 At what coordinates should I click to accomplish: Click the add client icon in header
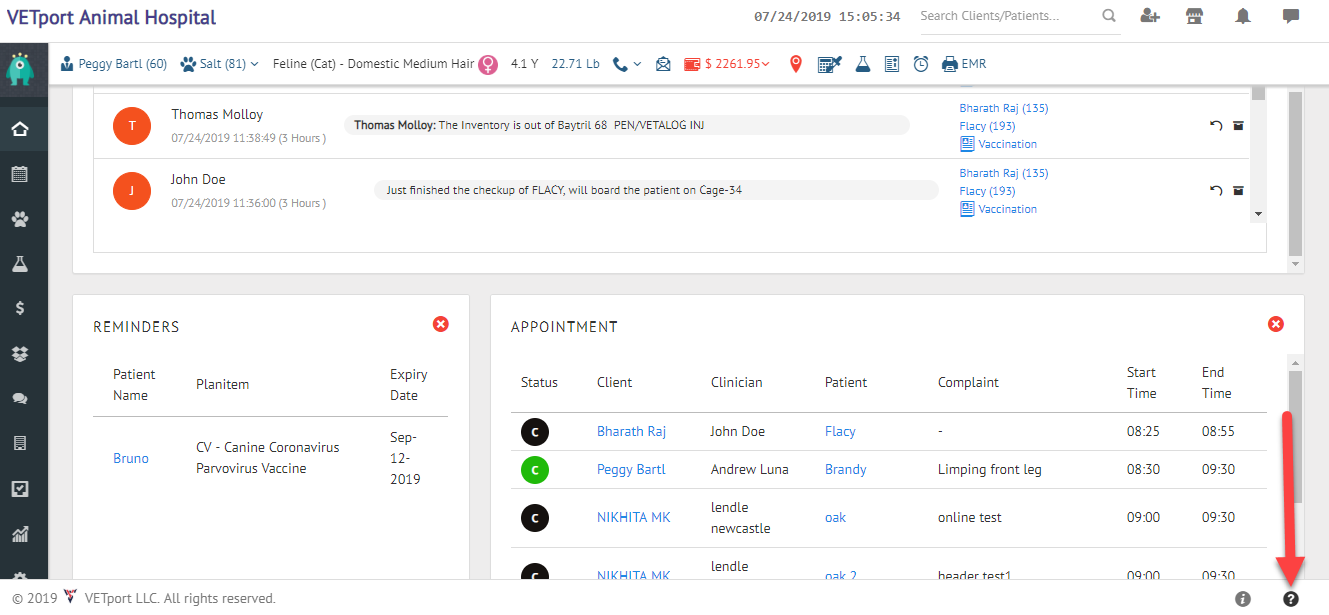pos(1149,16)
